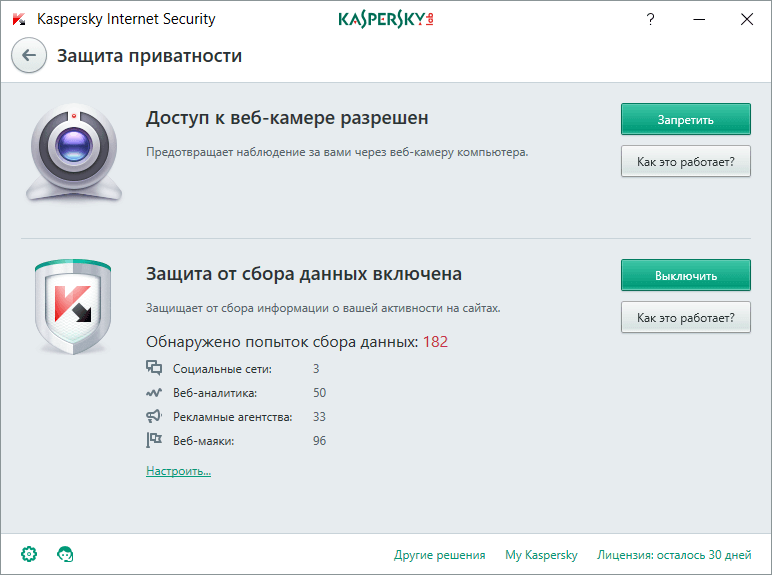The height and width of the screenshot is (575, 772).
Task: Click the Защищает от сбора информации description
Action: [x=323, y=308]
